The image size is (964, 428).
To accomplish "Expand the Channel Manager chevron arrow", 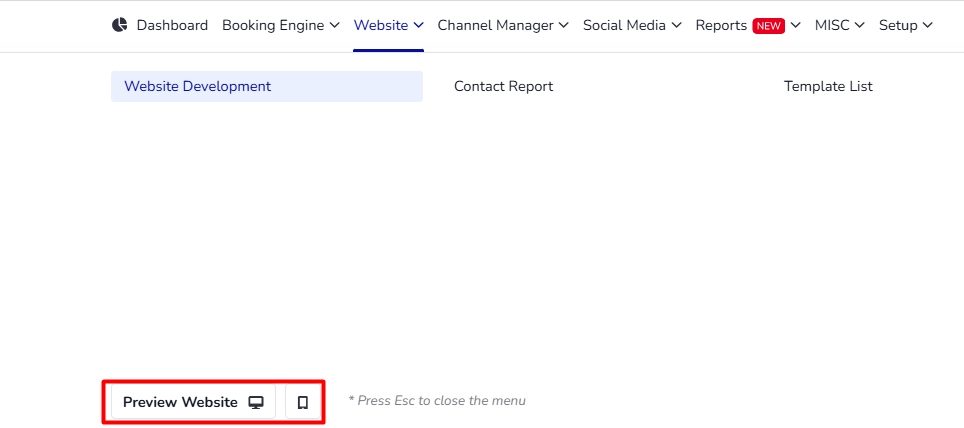I will pyautogui.click(x=564, y=26).
